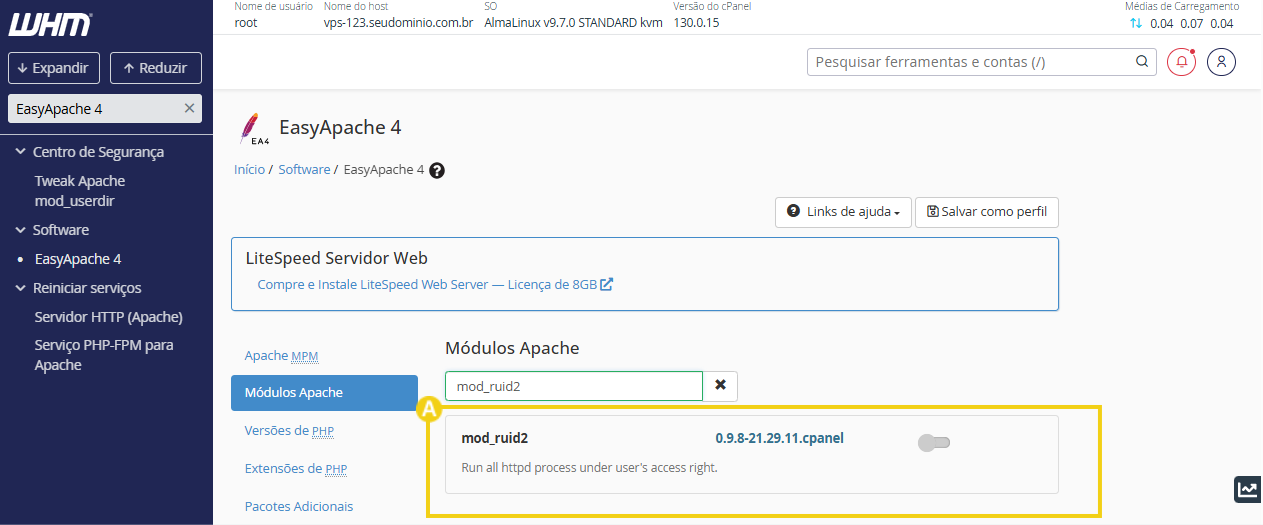This screenshot has height=525, width=1263.
Task: Click hostname vps-123.seudominio.com.br
Action: (x=398, y=23)
